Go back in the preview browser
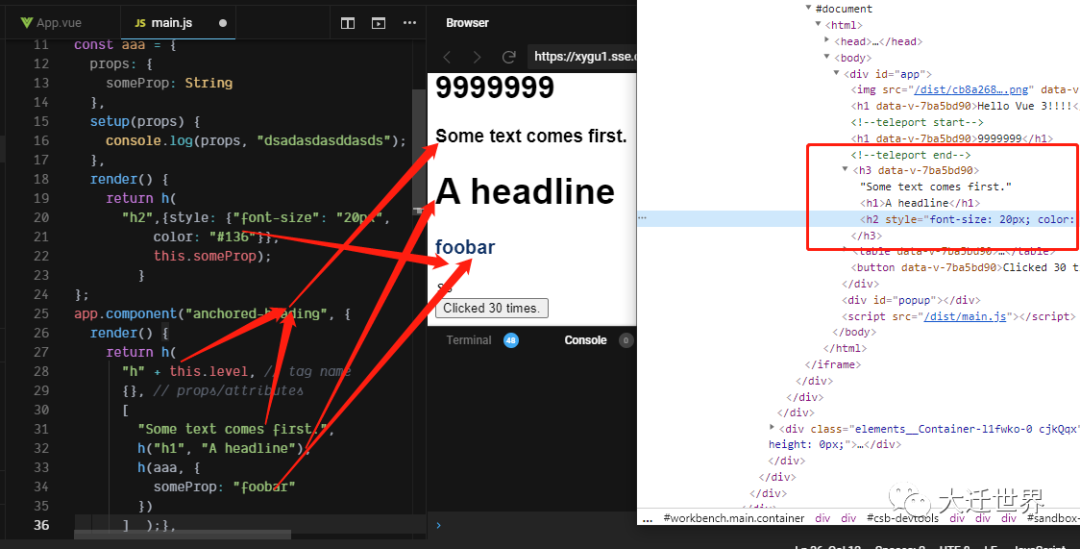 447,56
